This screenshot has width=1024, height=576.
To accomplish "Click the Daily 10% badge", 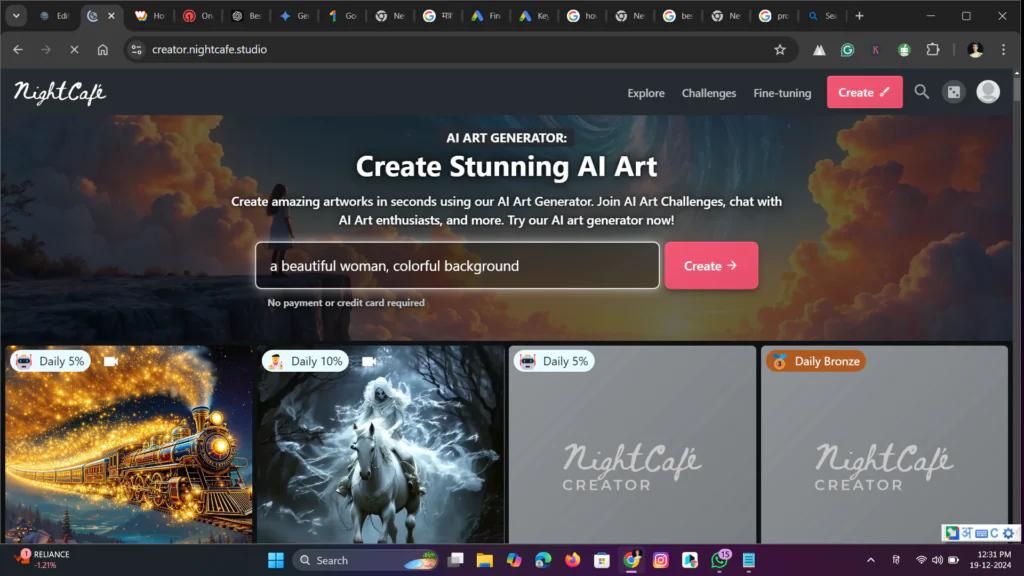I will pyautogui.click(x=306, y=361).
